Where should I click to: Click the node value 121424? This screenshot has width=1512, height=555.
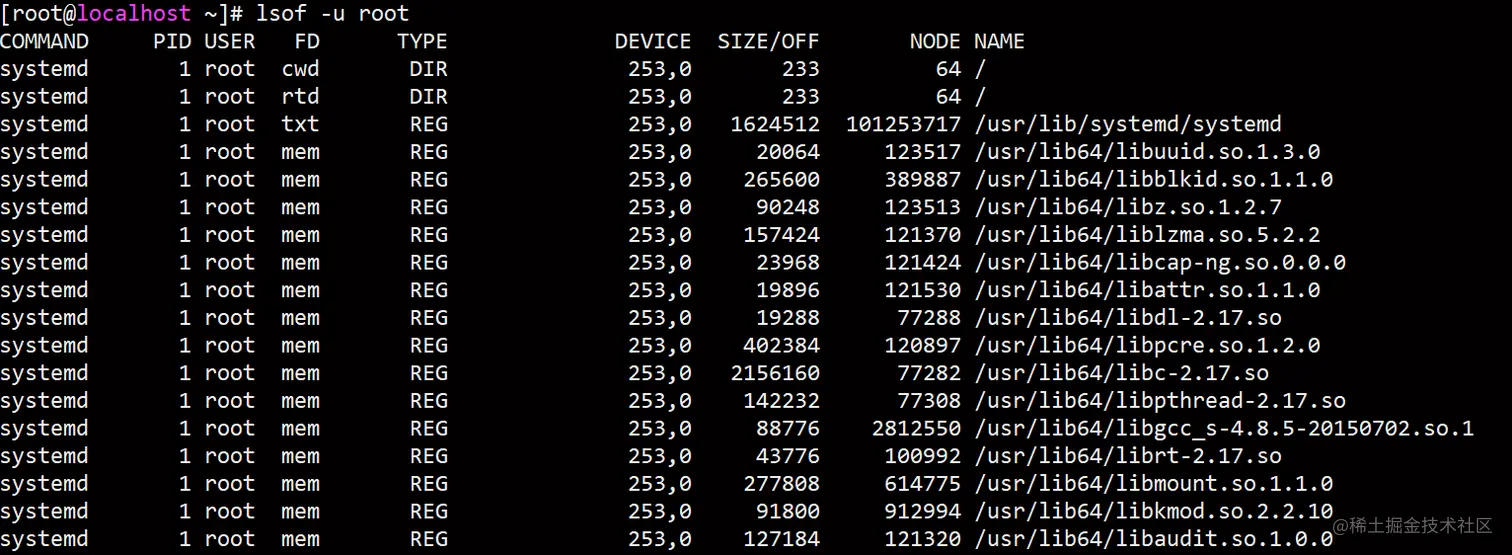tap(922, 263)
